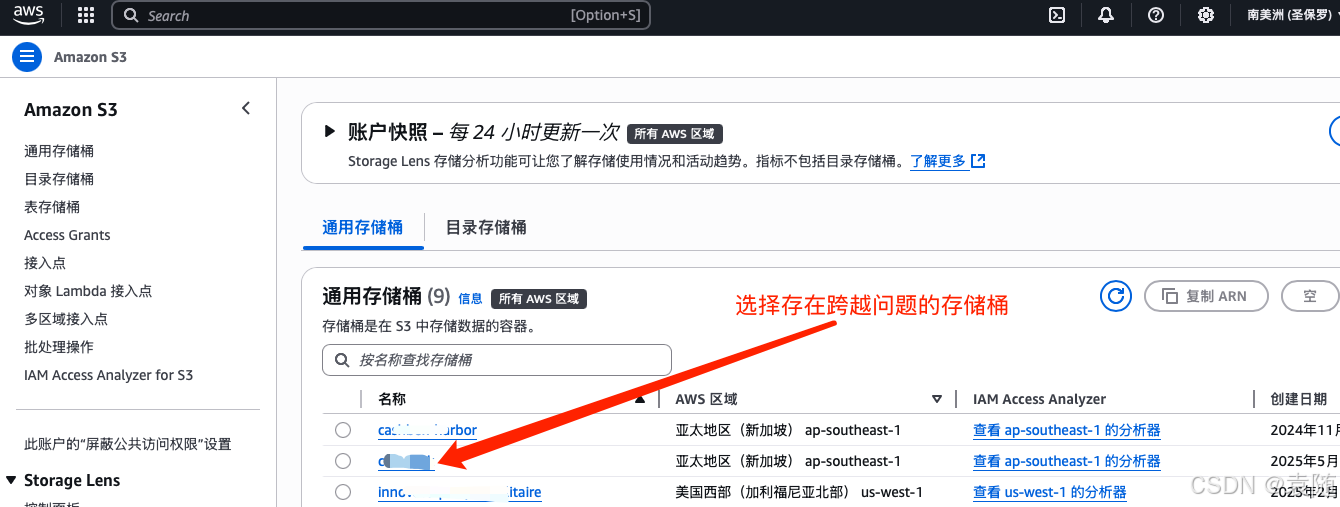This screenshot has width=1340, height=507.
Task: Open IAM Access Analyzer for S3
Action: click(108, 375)
